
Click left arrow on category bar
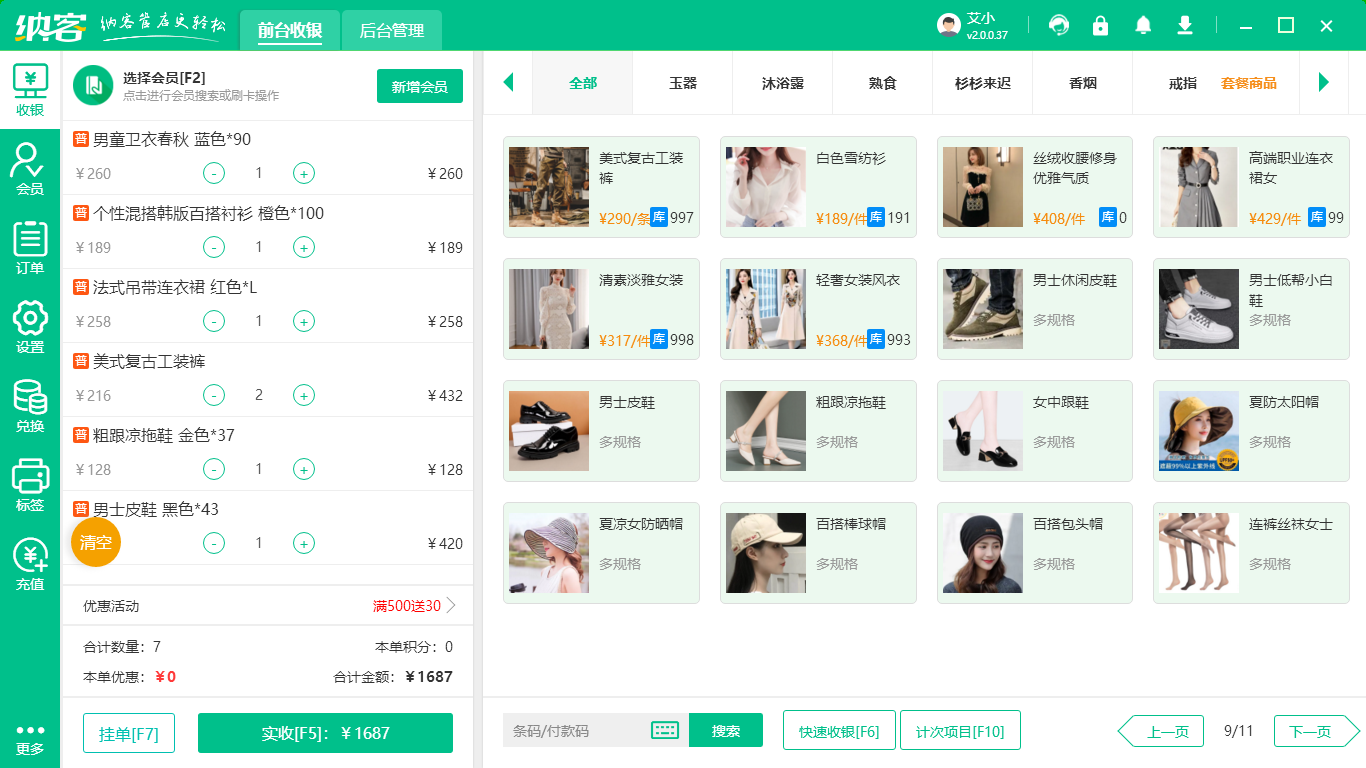pyautogui.click(x=508, y=83)
